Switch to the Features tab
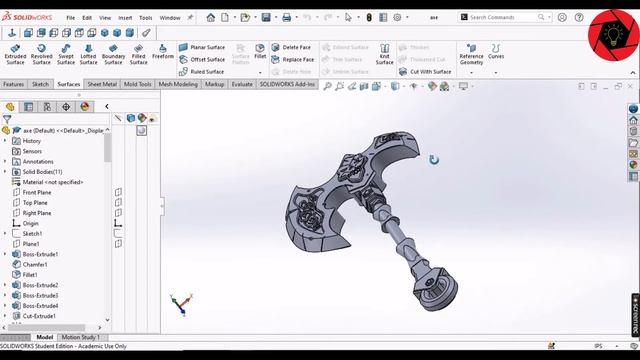 click(x=13, y=84)
